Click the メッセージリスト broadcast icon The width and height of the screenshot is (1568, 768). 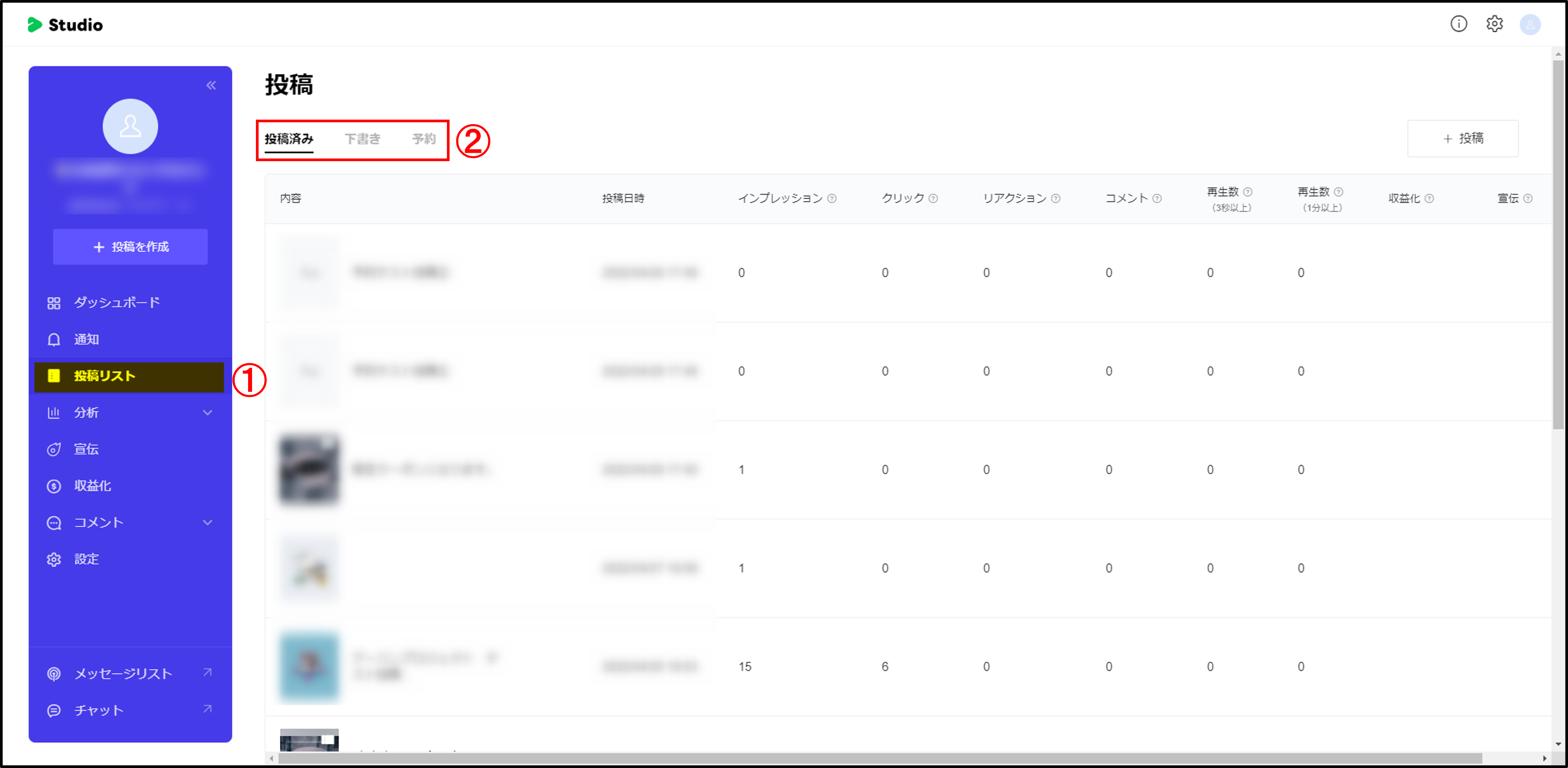[x=54, y=674]
